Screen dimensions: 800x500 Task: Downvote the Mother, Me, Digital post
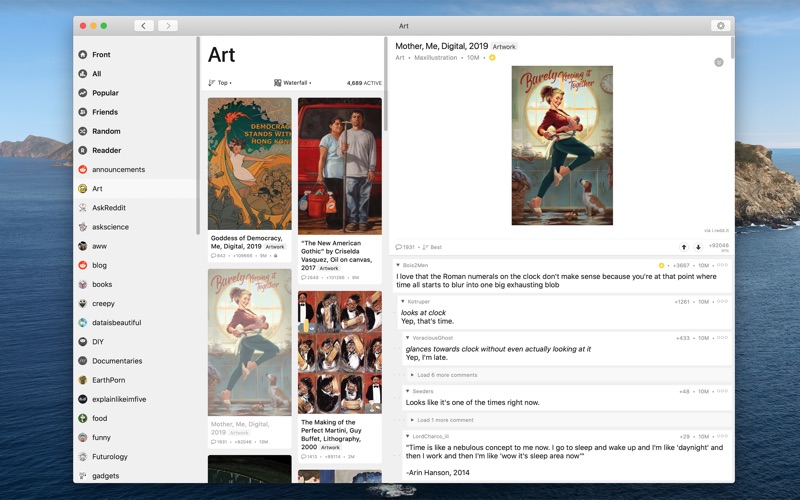tap(698, 247)
